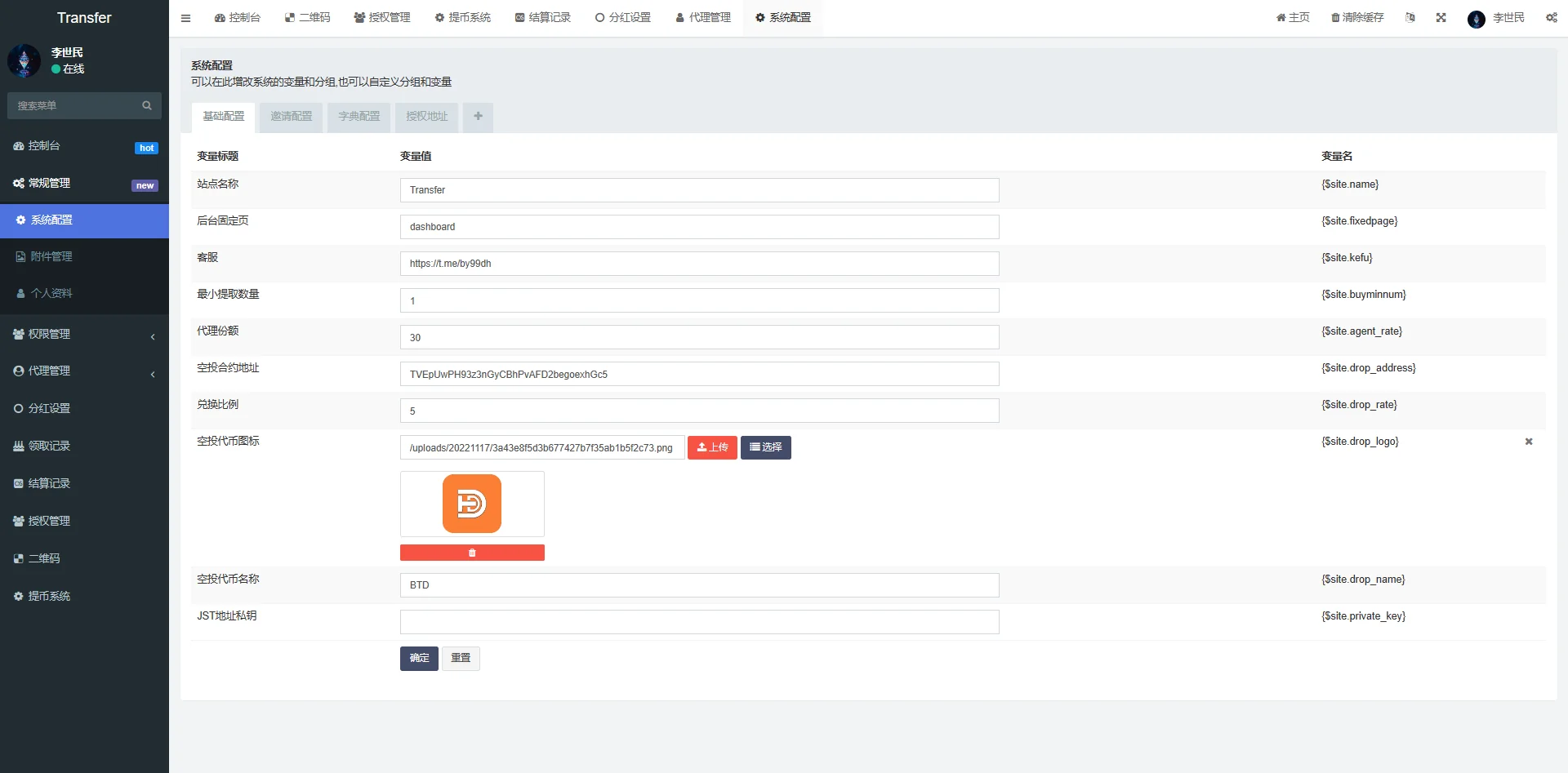Screen dimensions: 1568x773
Task: Open 结算记录 in top navigation
Action: (543, 18)
